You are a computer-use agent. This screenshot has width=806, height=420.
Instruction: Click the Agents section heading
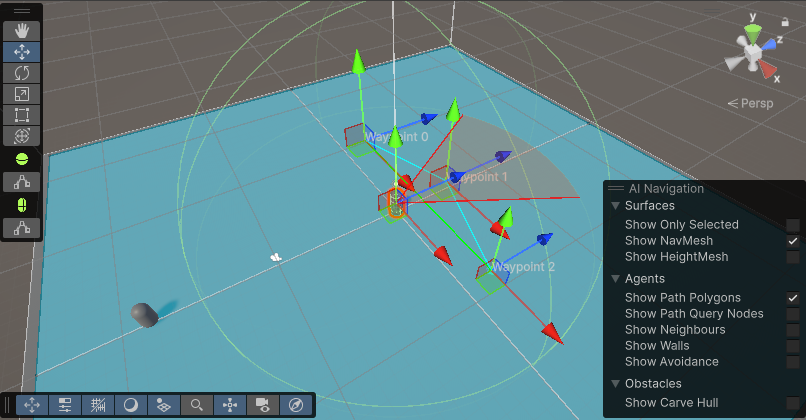645,279
